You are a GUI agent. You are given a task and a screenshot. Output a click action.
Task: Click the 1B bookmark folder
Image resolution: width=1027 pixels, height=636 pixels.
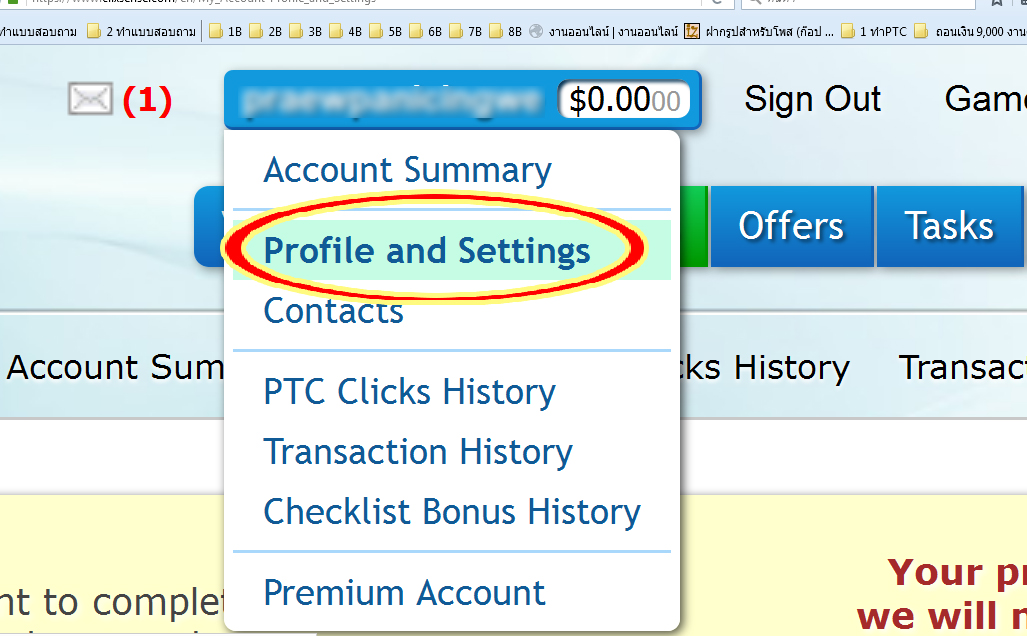(x=228, y=32)
